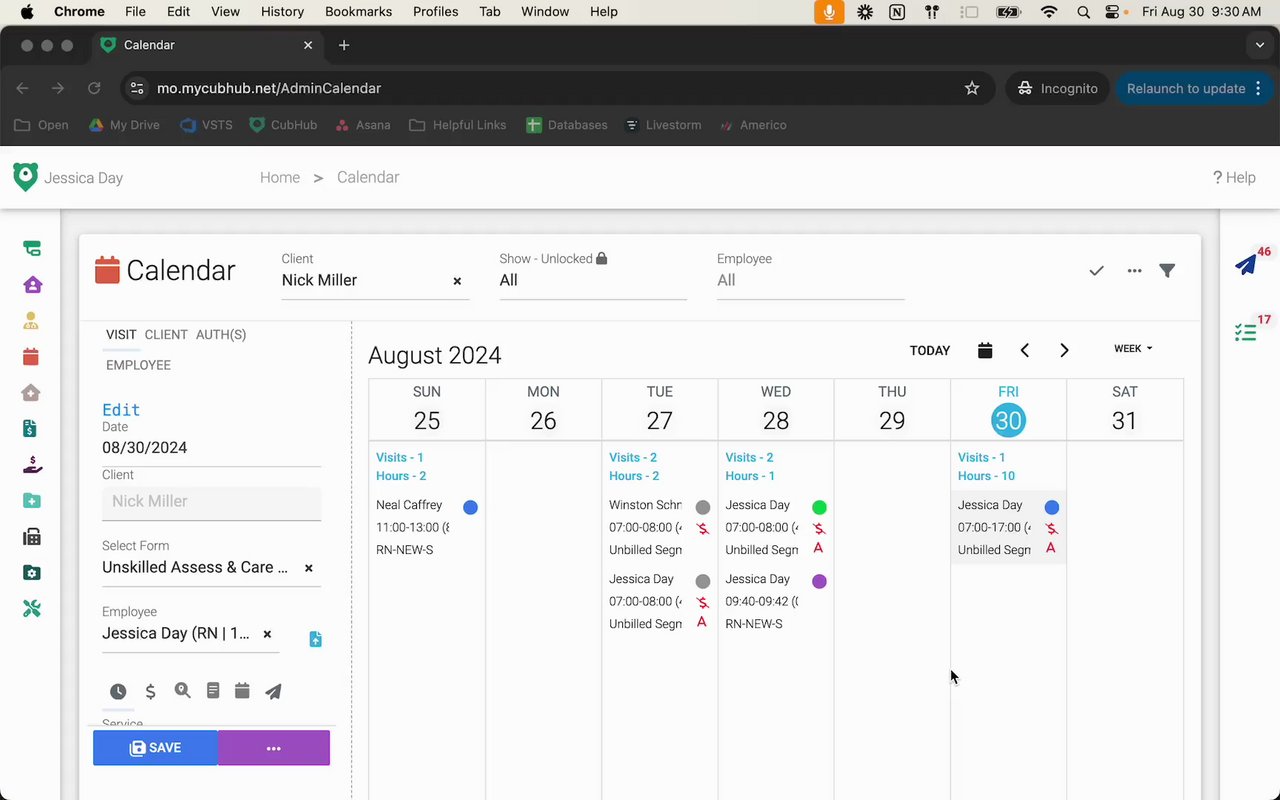The height and width of the screenshot is (800, 1280).
Task: Open the purple client home sidebar icon
Action: (x=32, y=285)
